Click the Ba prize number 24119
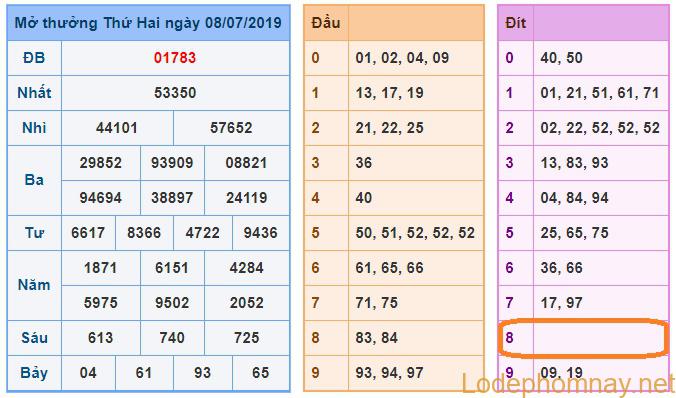Screen dimensions: 676x398 pos(246,198)
